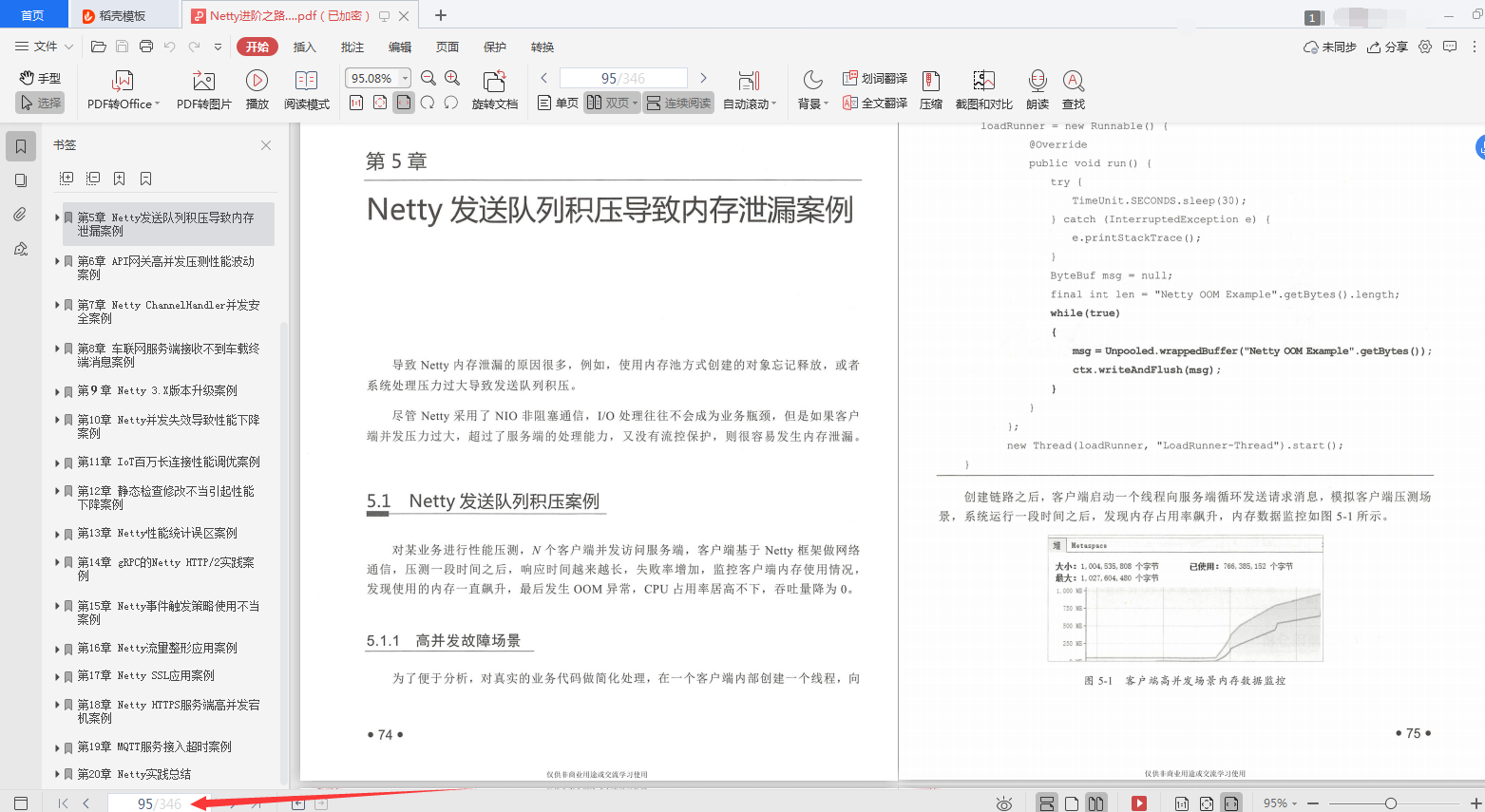This screenshot has width=1485, height=812.
Task: Expand quick access toolbar customize arrow
Action: tap(218, 47)
